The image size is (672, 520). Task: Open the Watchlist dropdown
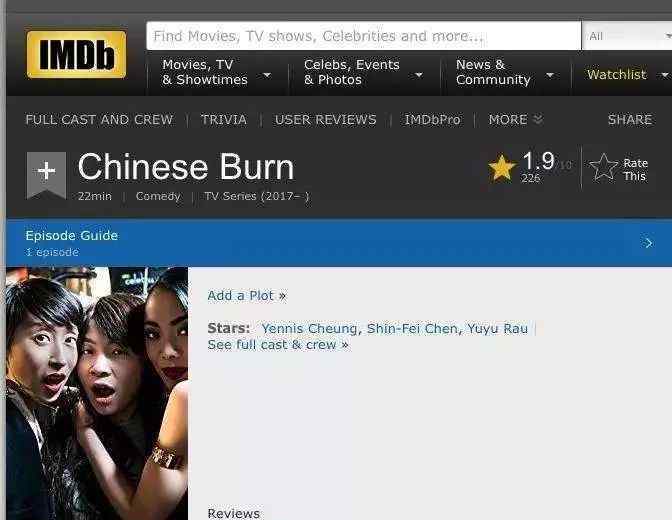[664, 75]
